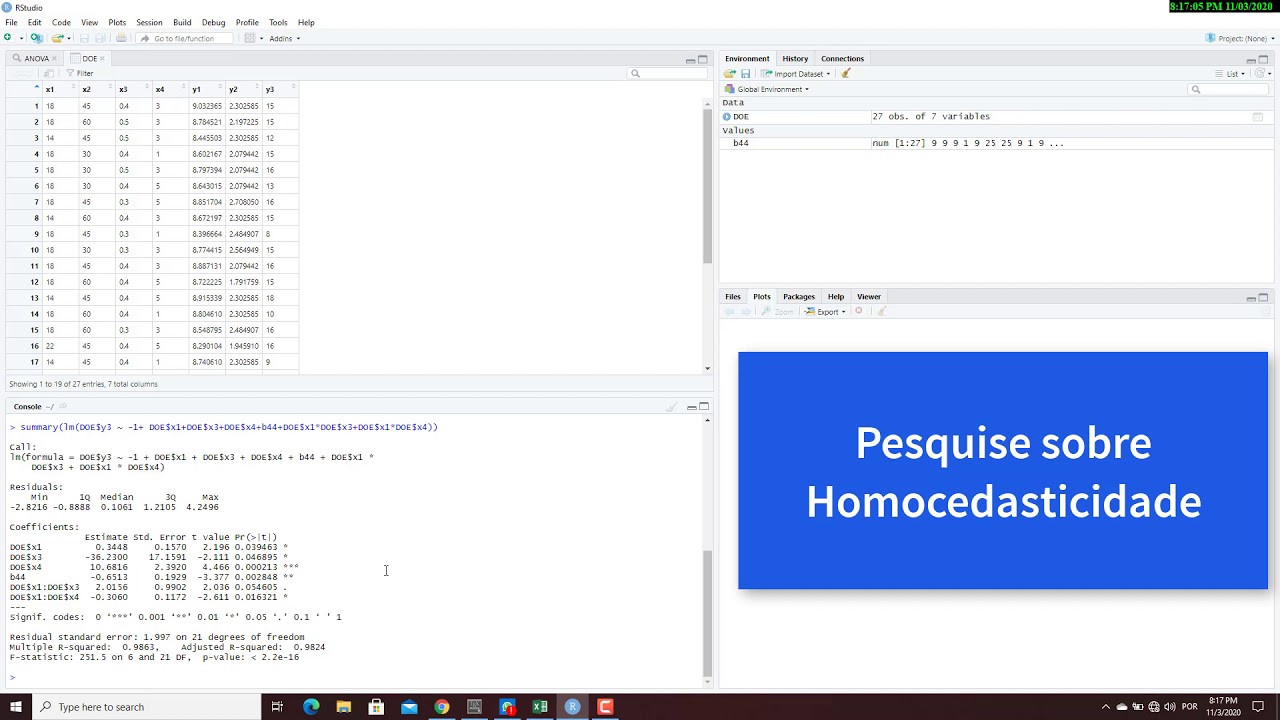Refresh the environment list
This screenshot has width=1280, height=720.
coord(1259,73)
